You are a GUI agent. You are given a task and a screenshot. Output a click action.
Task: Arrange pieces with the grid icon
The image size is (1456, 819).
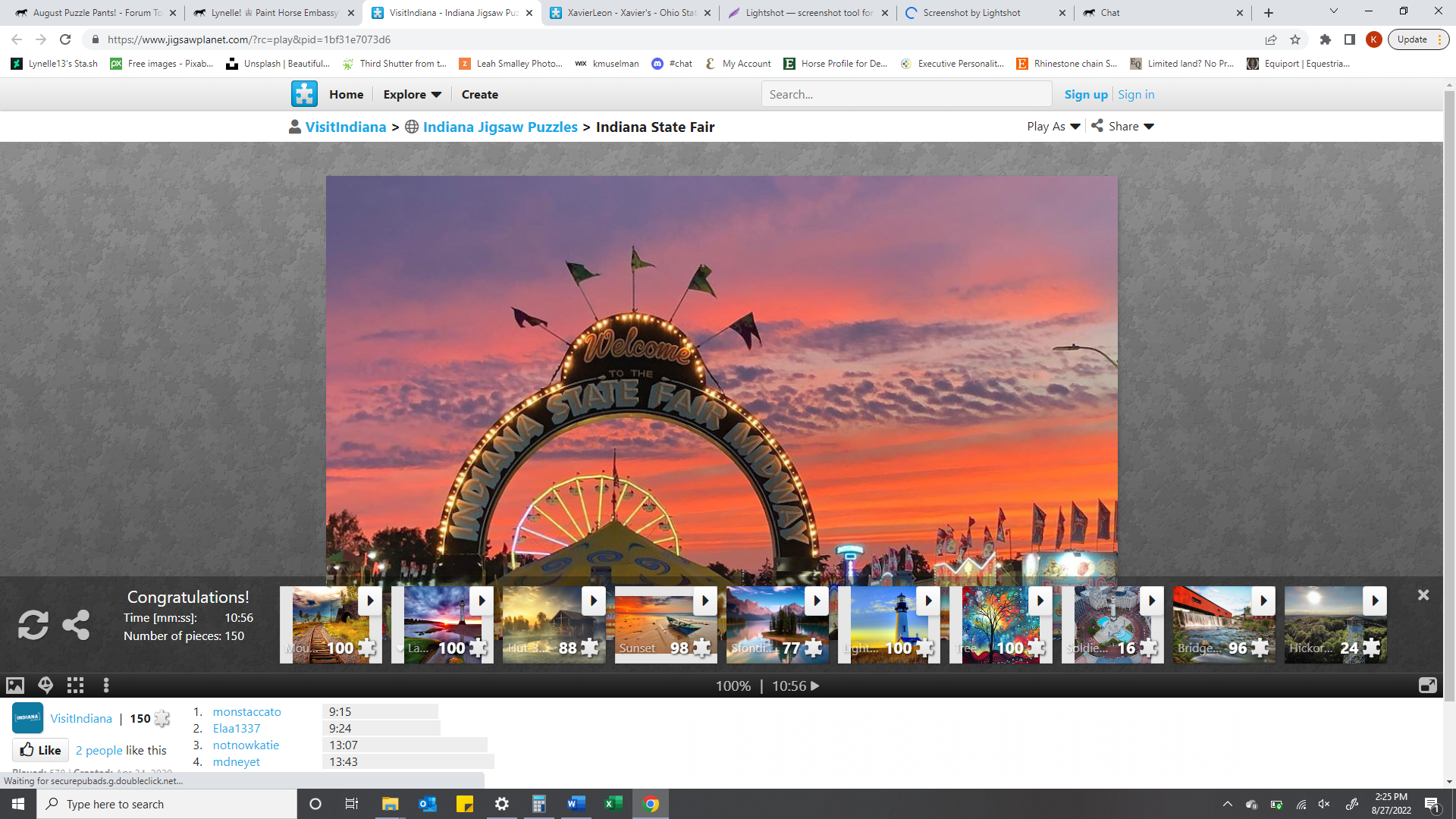coord(75,686)
